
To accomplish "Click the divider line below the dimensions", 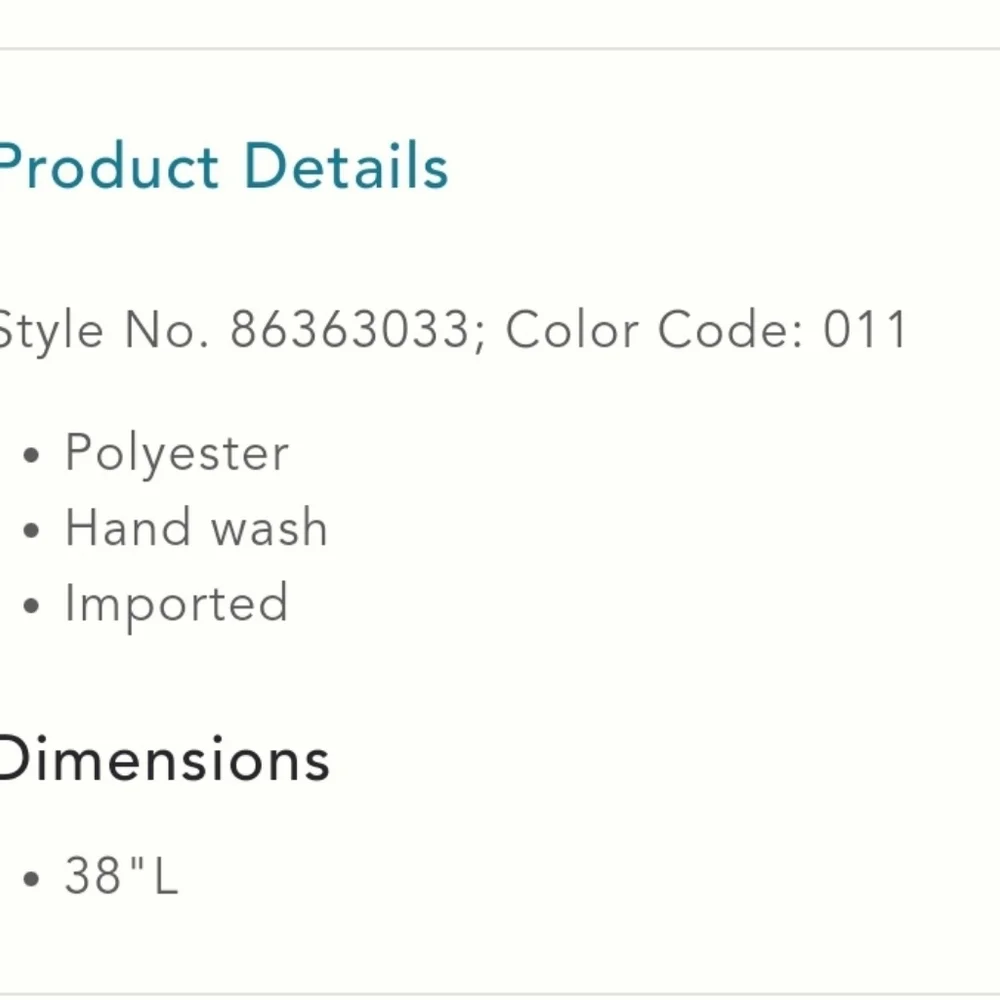I will point(500,994).
